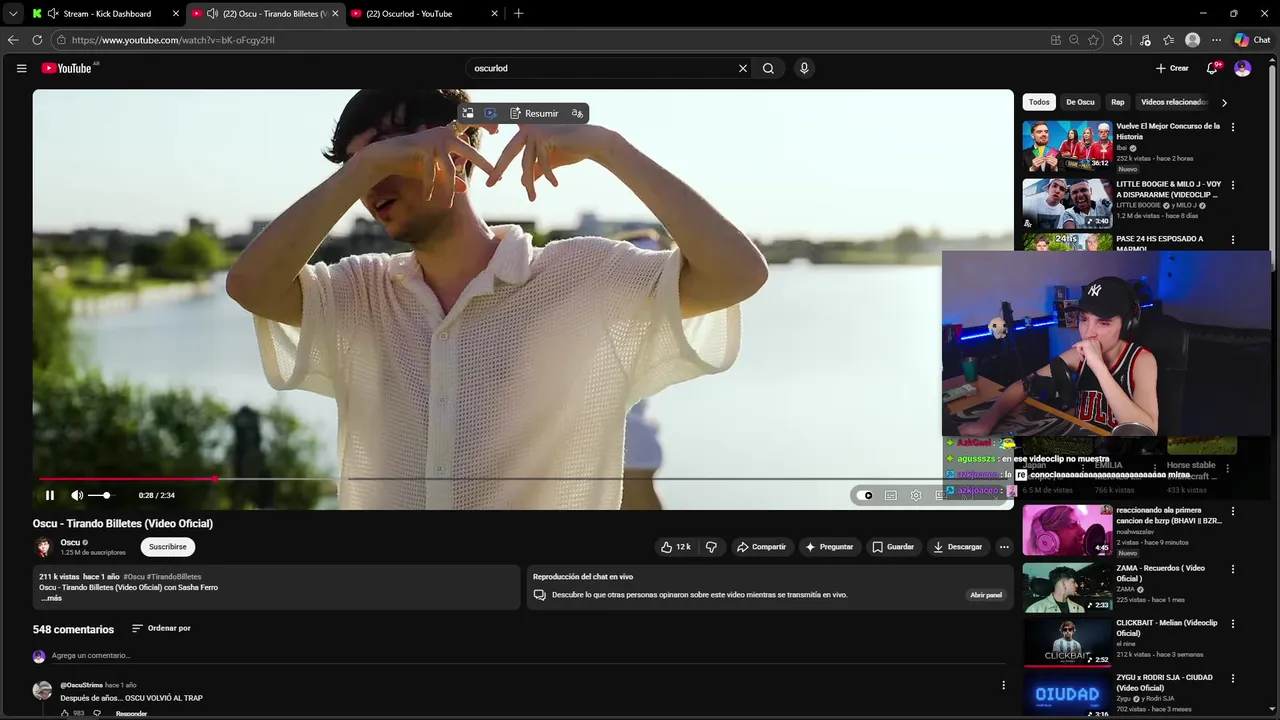Open options for ZAMA - Recuerdos video
Viewport: 1280px width, 720px height.
pyautogui.click(x=1232, y=569)
